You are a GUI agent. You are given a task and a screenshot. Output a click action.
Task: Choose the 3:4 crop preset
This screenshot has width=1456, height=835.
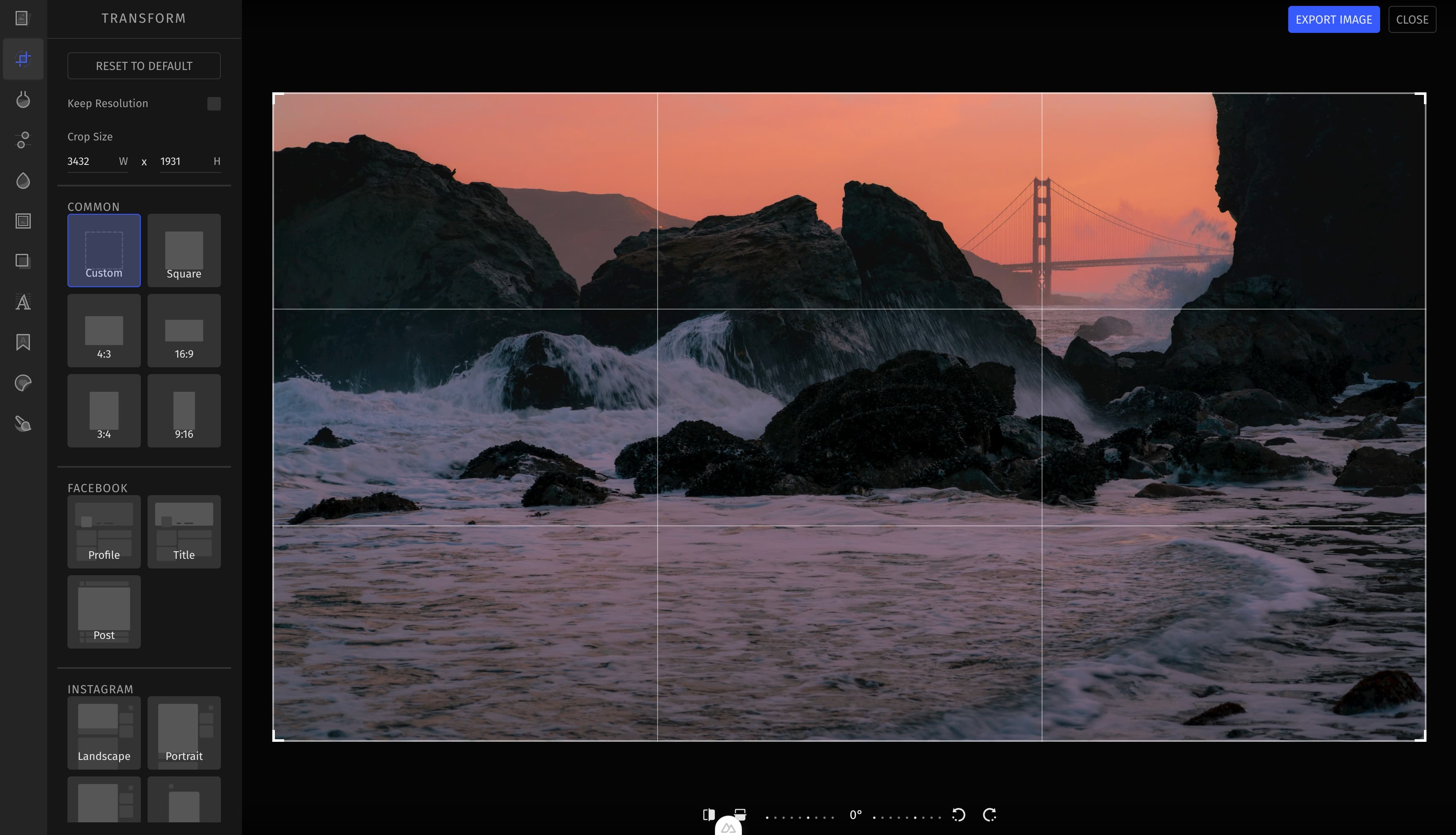(x=104, y=411)
